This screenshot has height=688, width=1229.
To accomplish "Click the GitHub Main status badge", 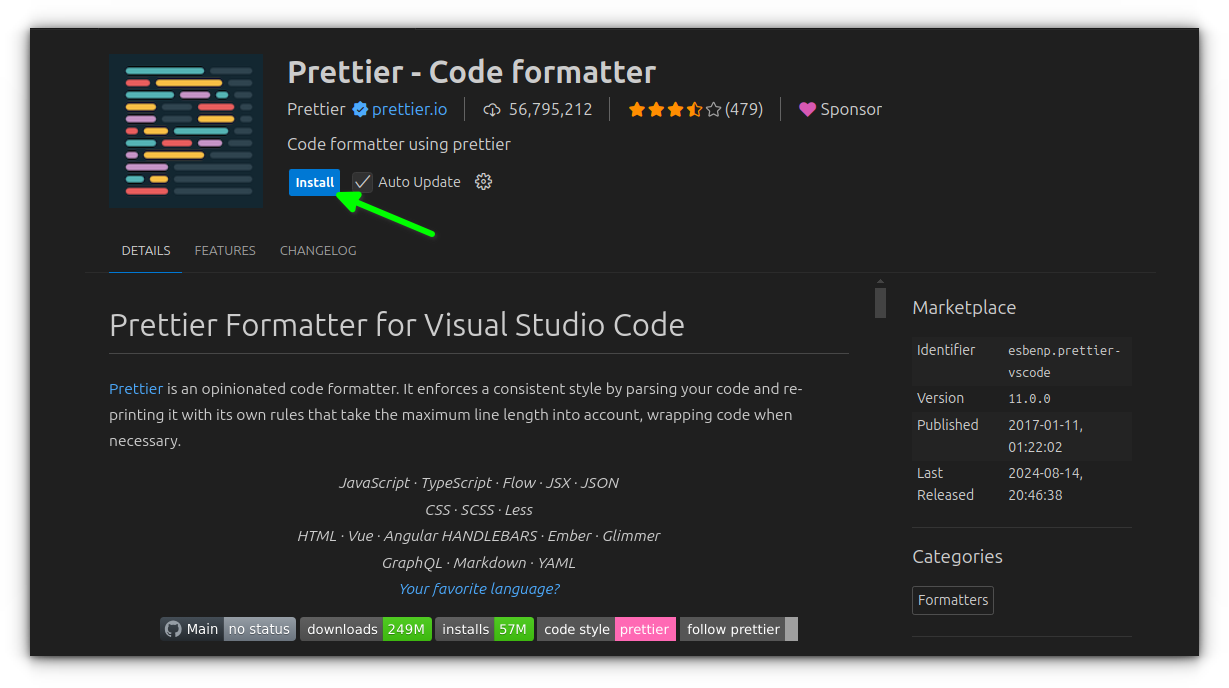I will pyautogui.click(x=228, y=629).
